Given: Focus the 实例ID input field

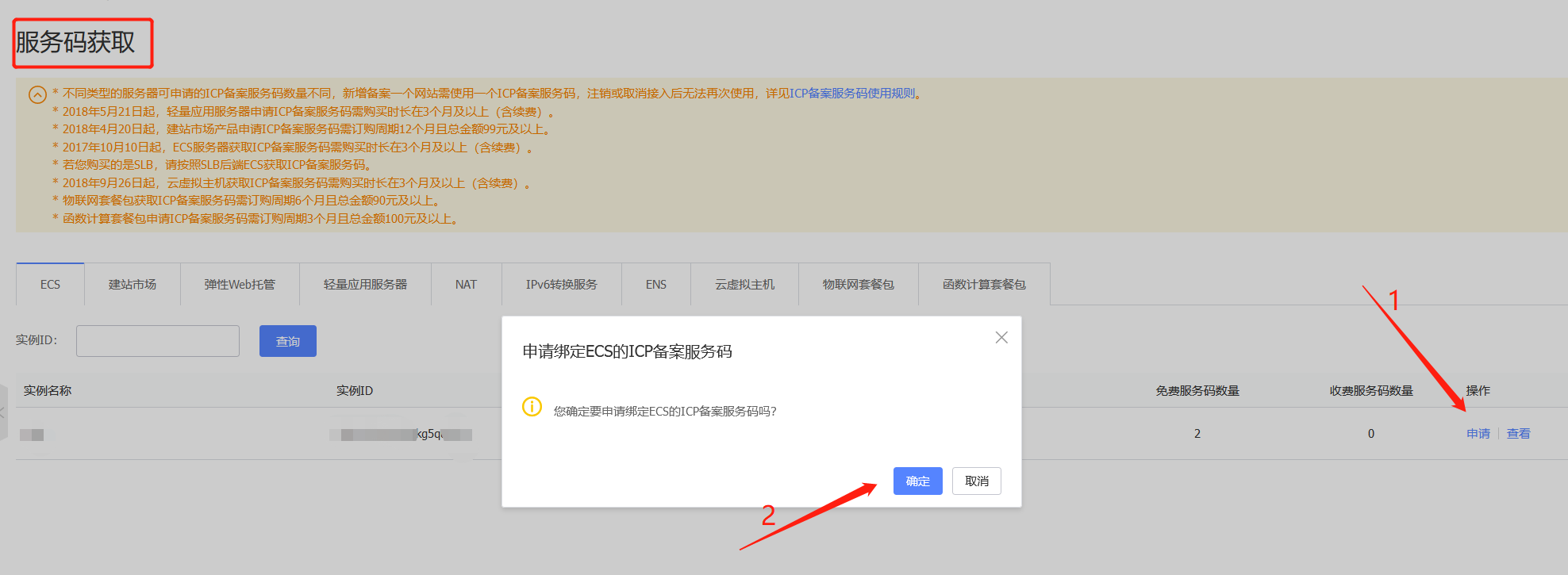Looking at the screenshot, I should pos(158,341).
